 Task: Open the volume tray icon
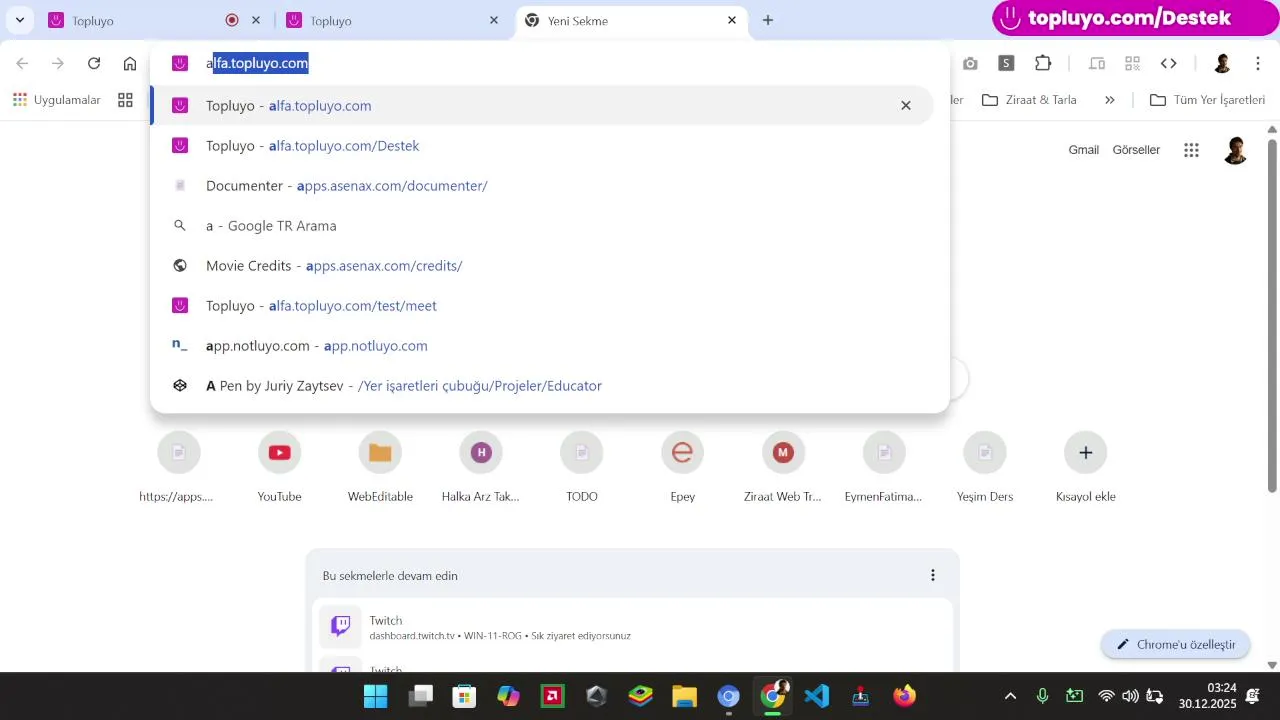tap(1130, 696)
